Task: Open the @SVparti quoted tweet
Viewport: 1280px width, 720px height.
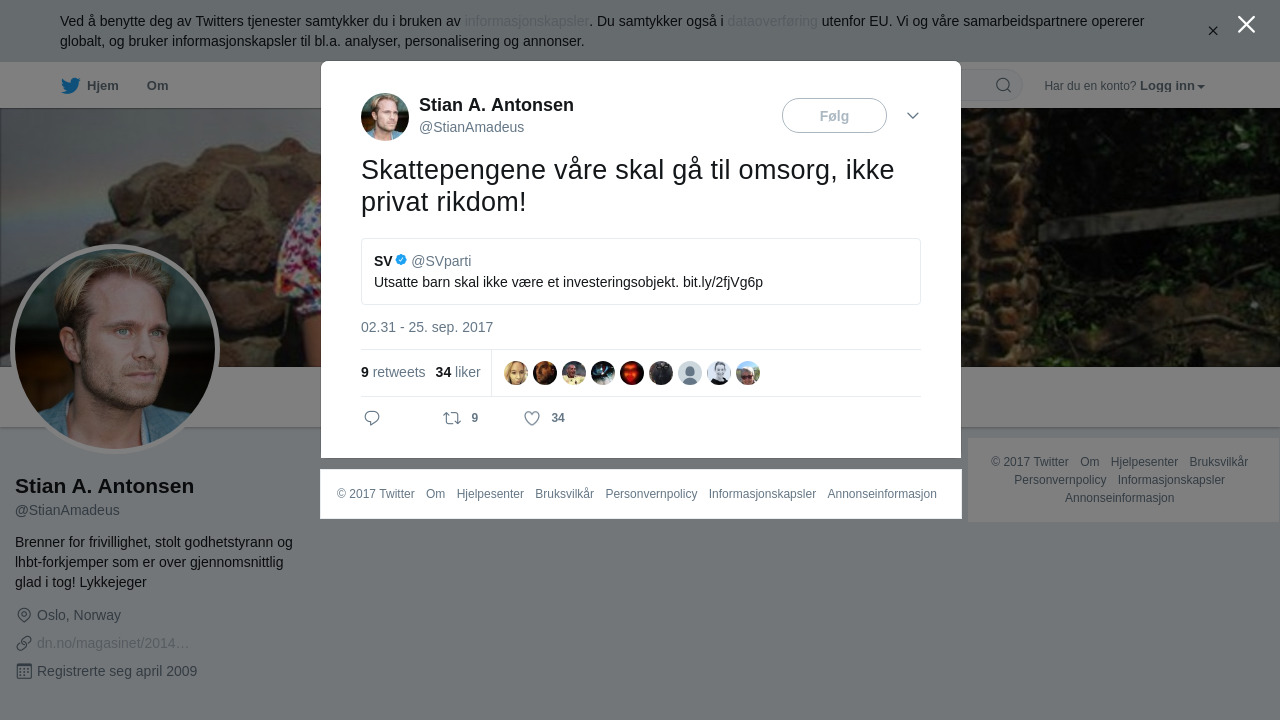Action: (640, 271)
